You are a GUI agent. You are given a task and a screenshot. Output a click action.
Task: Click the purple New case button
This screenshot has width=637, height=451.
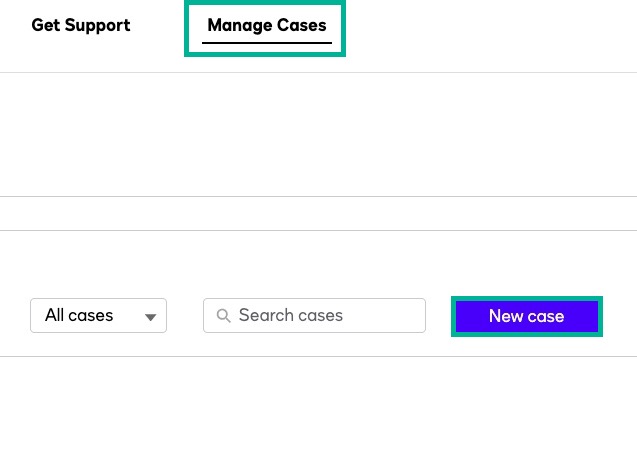526,316
